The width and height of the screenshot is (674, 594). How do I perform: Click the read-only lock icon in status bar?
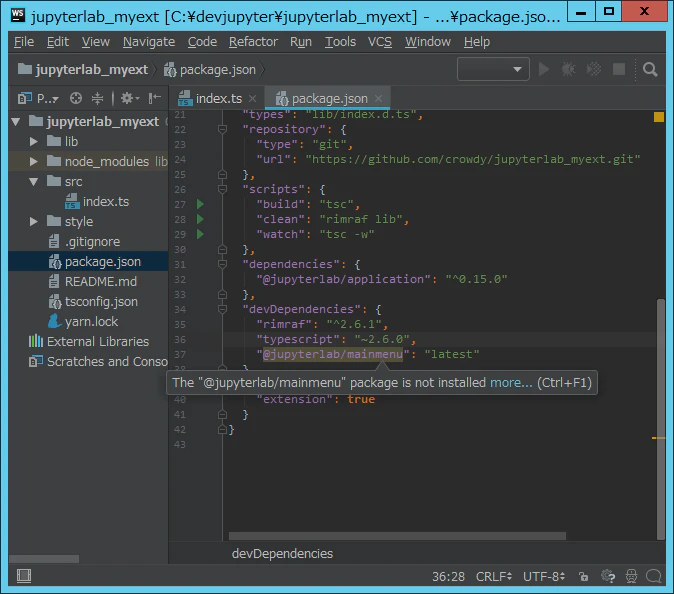(583, 576)
